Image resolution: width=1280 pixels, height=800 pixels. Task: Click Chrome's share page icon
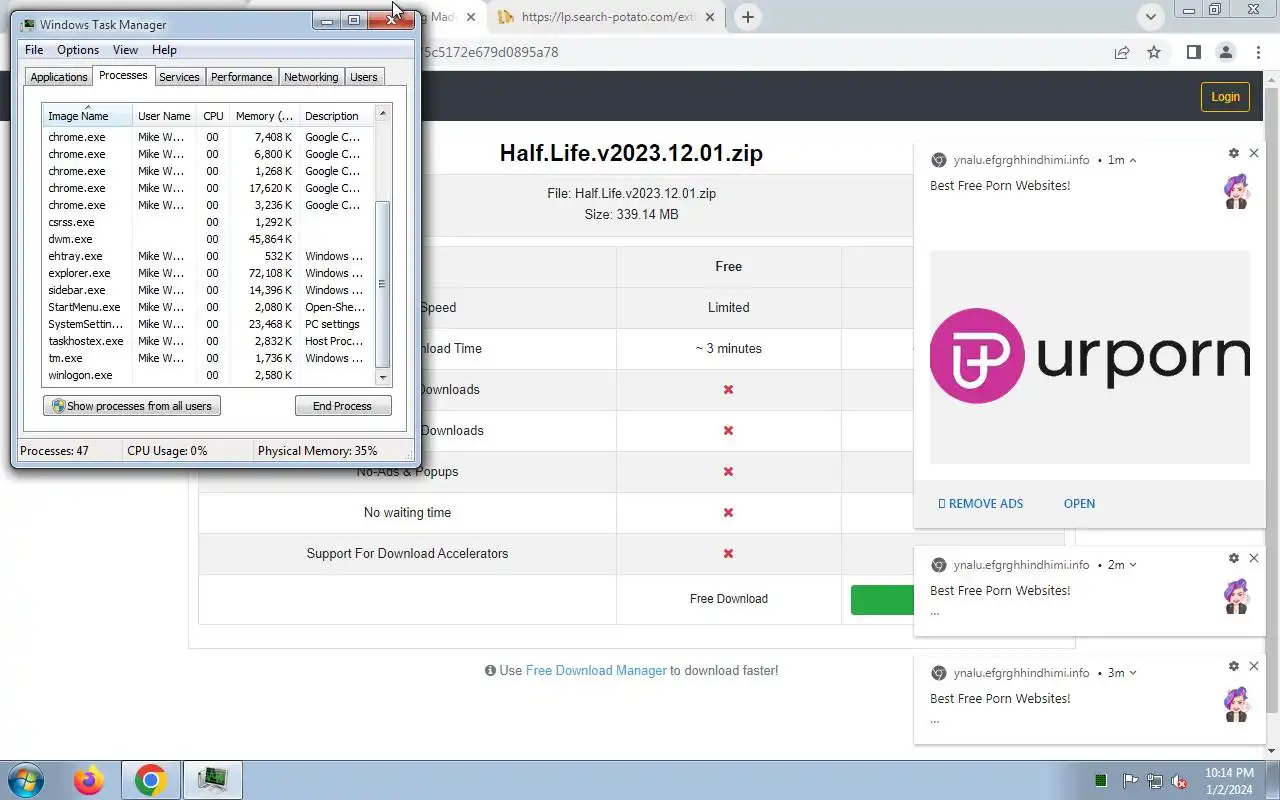(1122, 52)
